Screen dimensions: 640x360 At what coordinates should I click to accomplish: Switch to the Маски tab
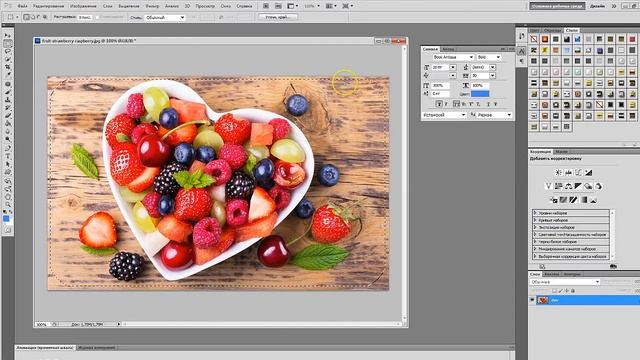[x=562, y=151]
